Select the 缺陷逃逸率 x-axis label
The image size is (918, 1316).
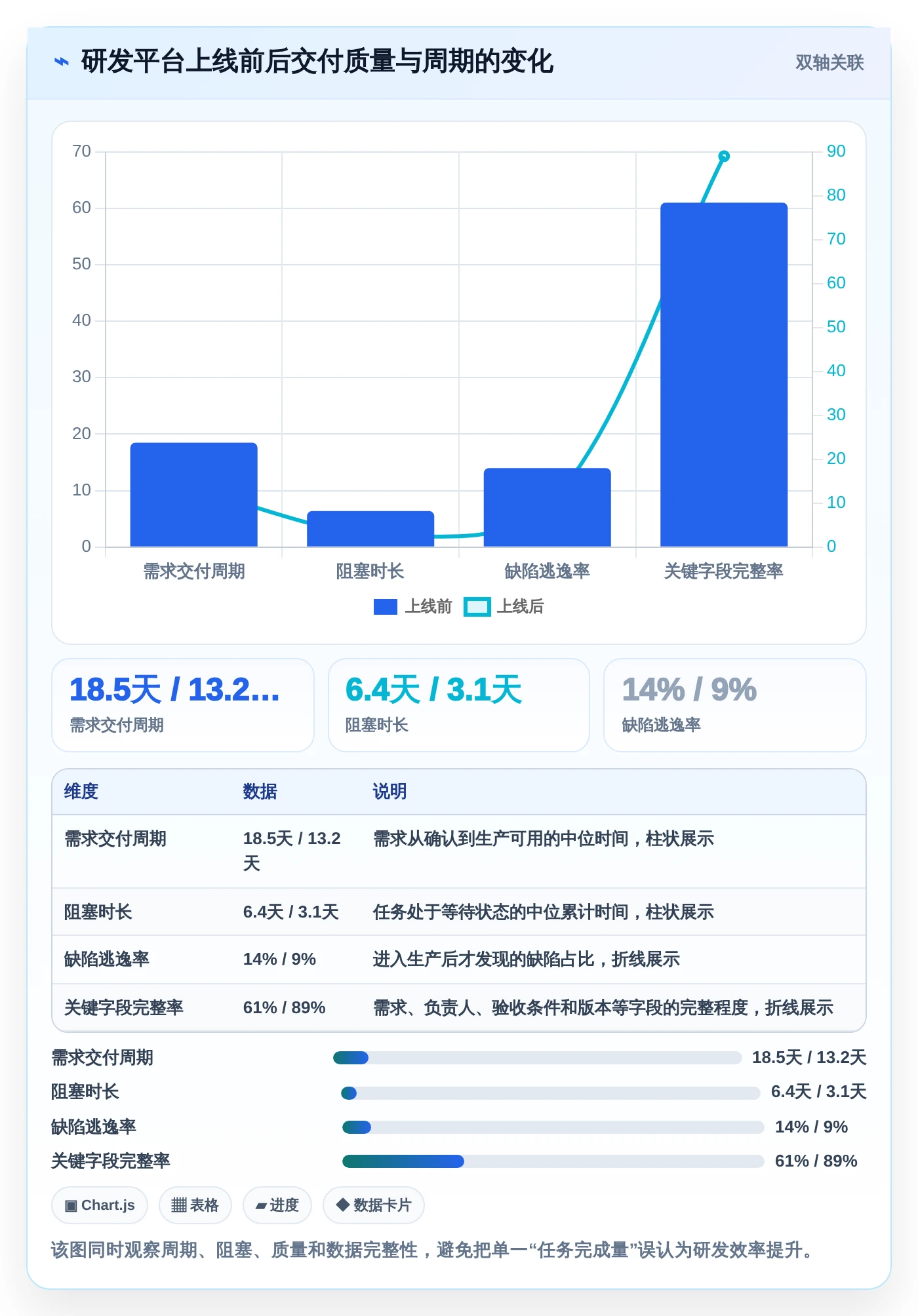click(548, 571)
